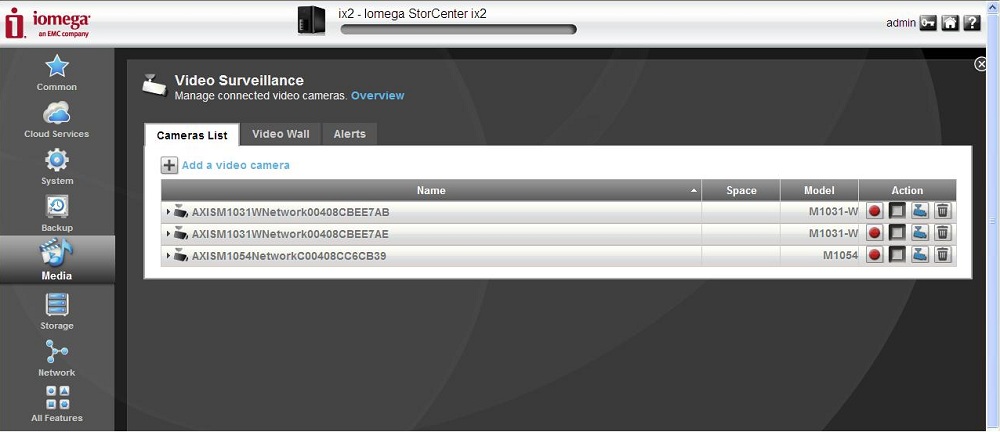Click the Video Surveillance camera icon
The width and height of the screenshot is (1000, 432).
(x=154, y=85)
